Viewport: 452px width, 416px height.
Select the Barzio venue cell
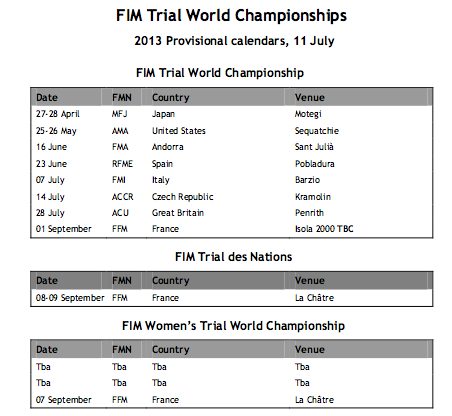[x=307, y=180]
